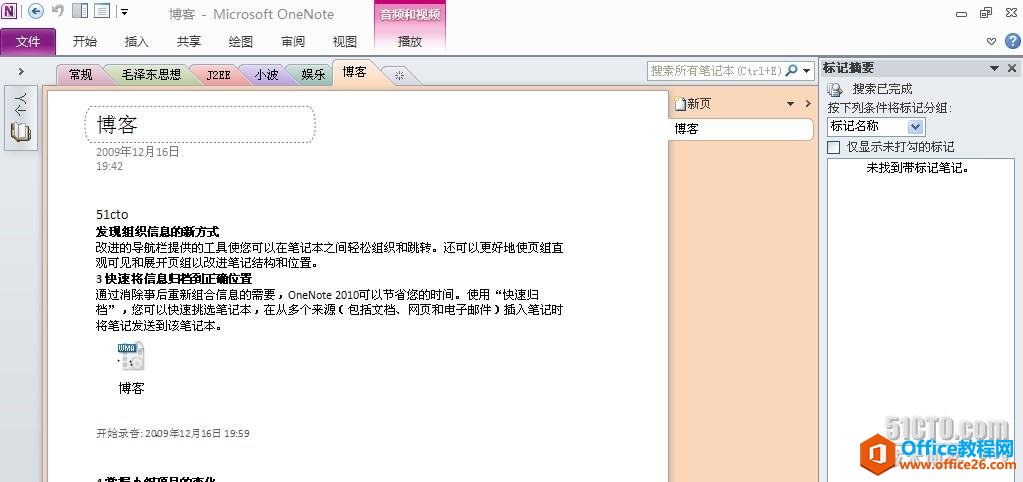Viewport: 1023px width, 482px height.
Task: Click the page date 2009年12月16日
Action: pos(138,152)
